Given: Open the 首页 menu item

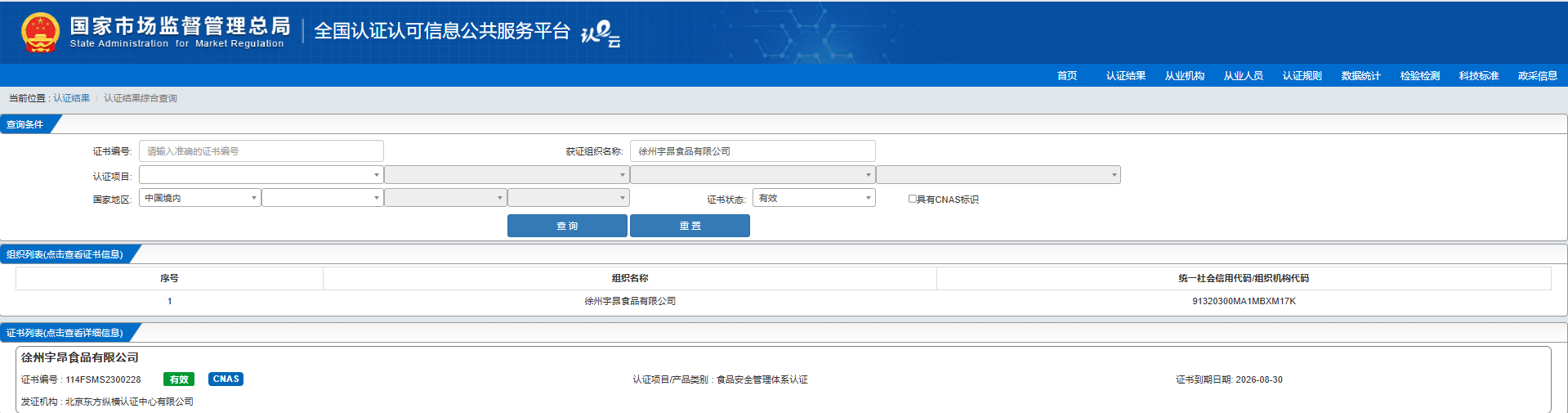Looking at the screenshot, I should (1067, 76).
